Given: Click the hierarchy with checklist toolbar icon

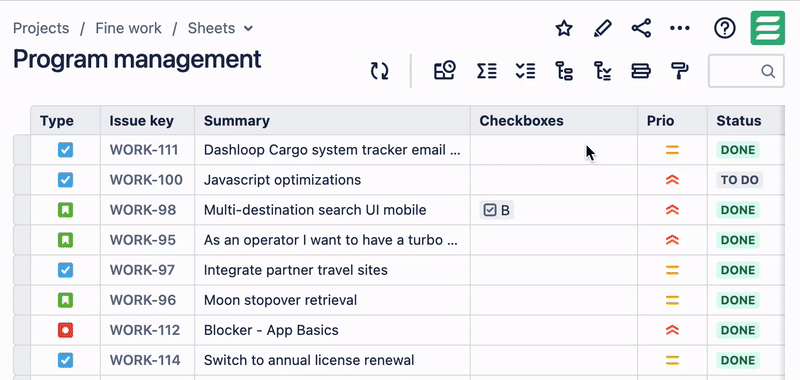Looking at the screenshot, I should 603,71.
